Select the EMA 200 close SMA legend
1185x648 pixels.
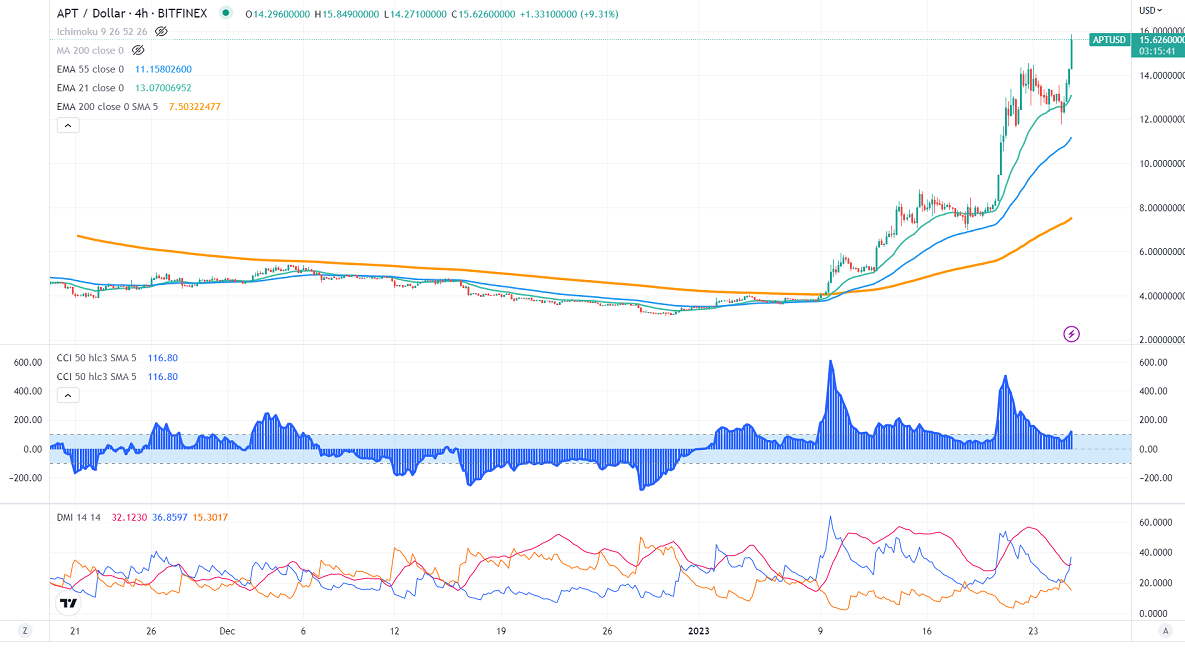[107, 107]
